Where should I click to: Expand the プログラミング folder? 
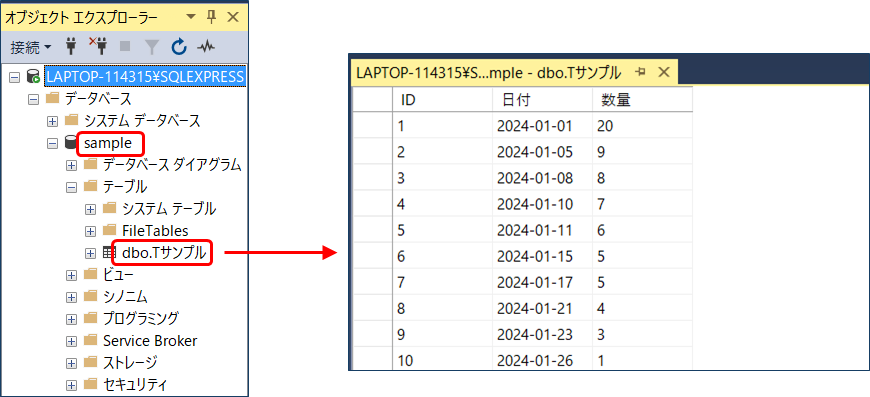[71, 319]
